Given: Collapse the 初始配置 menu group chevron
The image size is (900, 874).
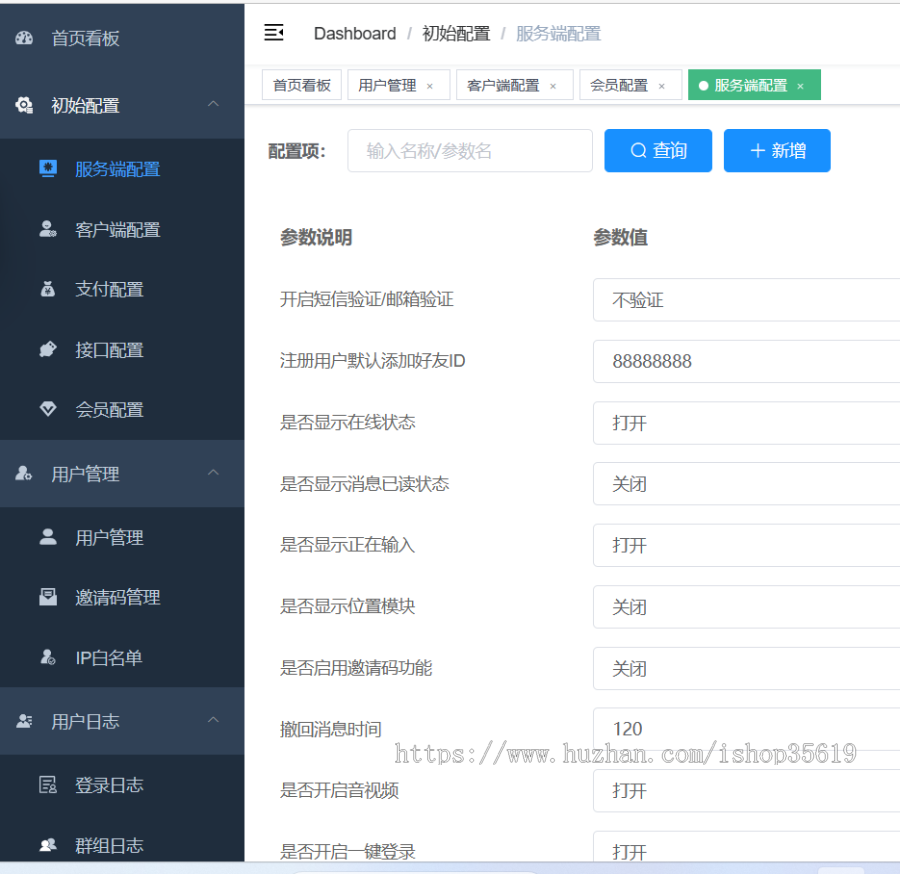Looking at the screenshot, I should pyautogui.click(x=213, y=104).
